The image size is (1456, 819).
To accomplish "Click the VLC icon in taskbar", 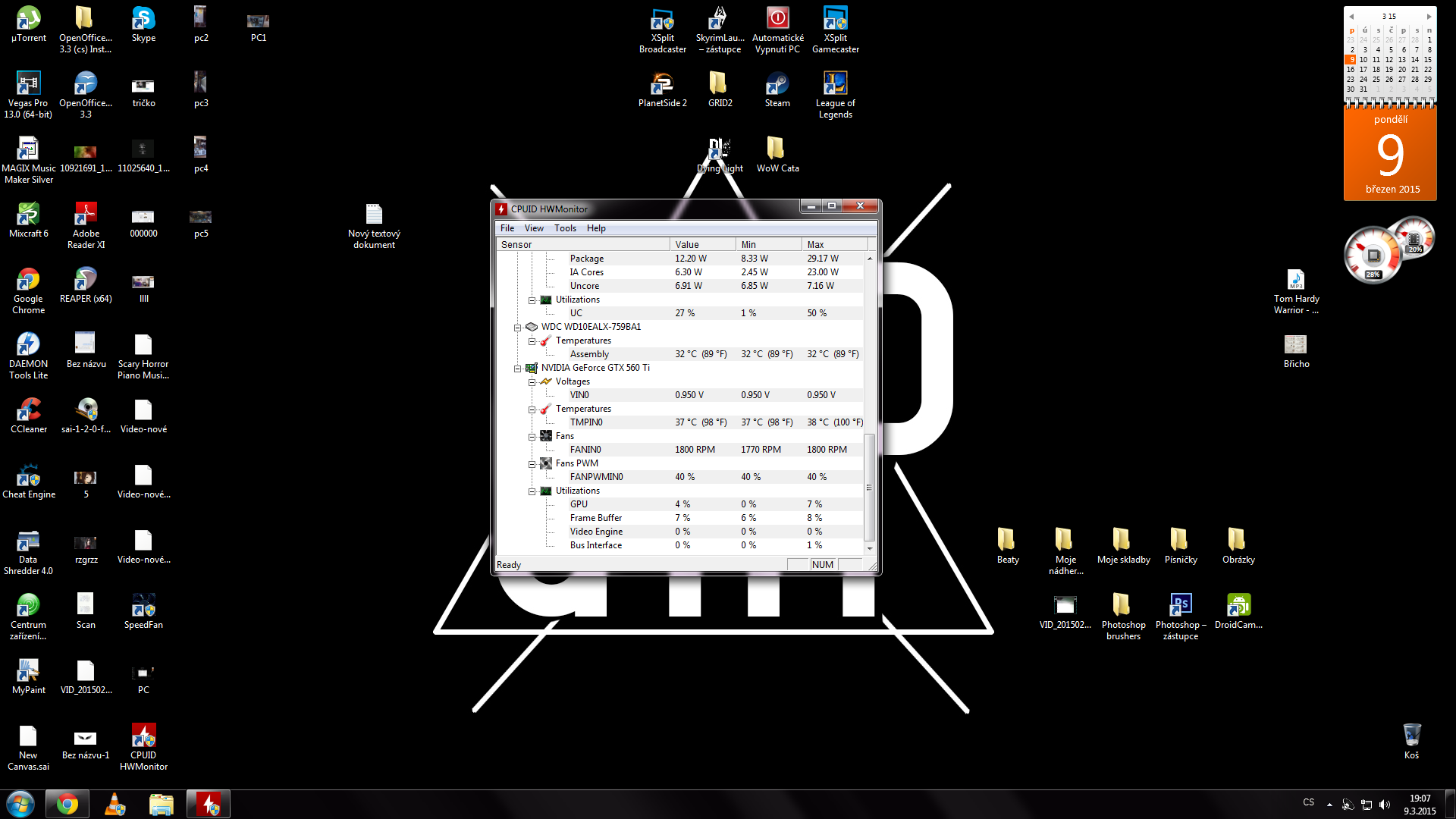I will [x=115, y=804].
